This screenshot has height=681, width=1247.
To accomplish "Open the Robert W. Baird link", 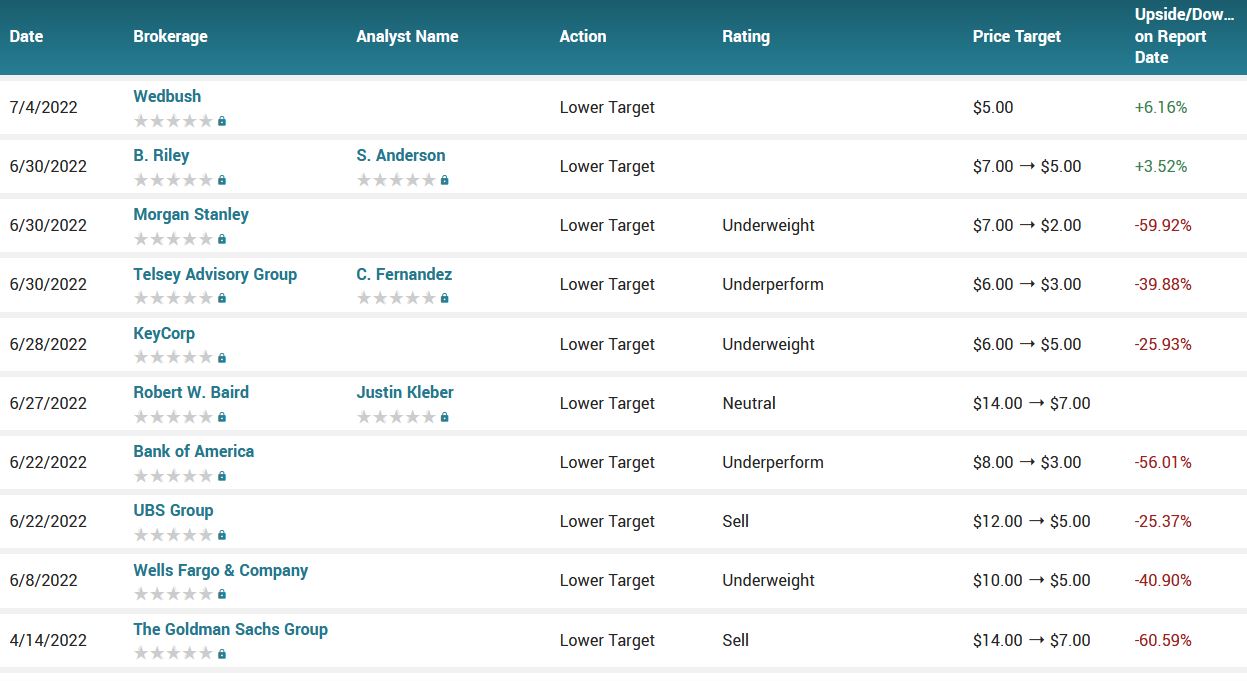I will pos(191,392).
